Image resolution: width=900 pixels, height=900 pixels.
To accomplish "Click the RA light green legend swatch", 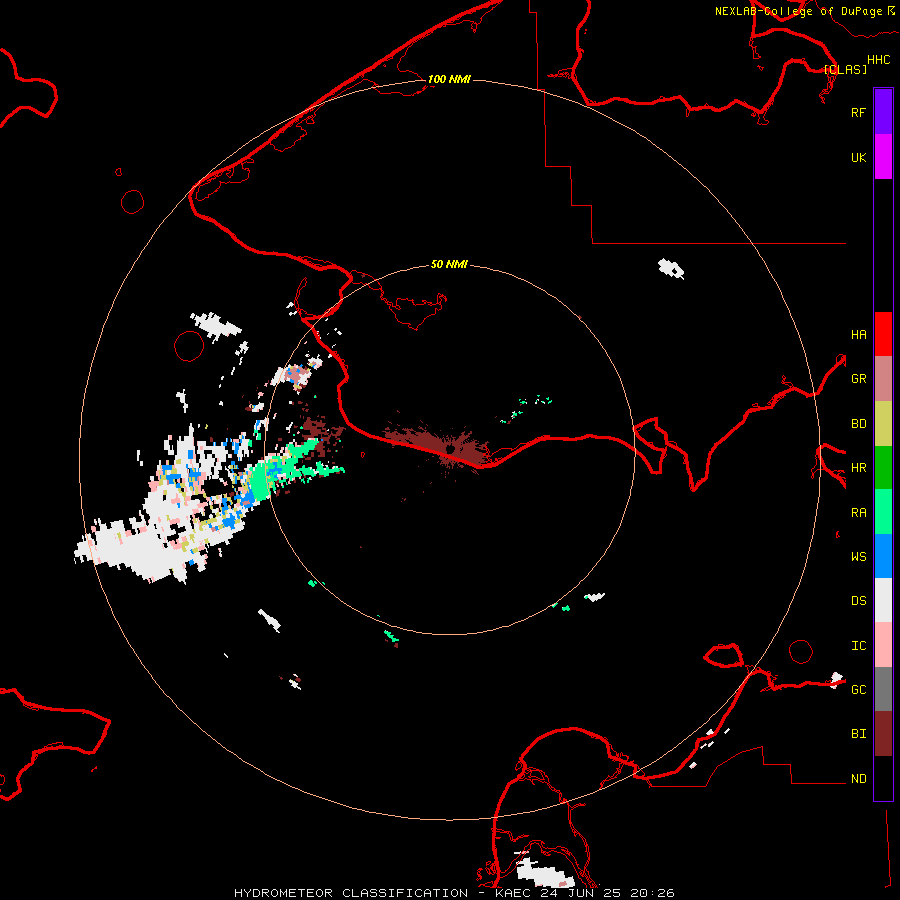I will pos(883,512).
